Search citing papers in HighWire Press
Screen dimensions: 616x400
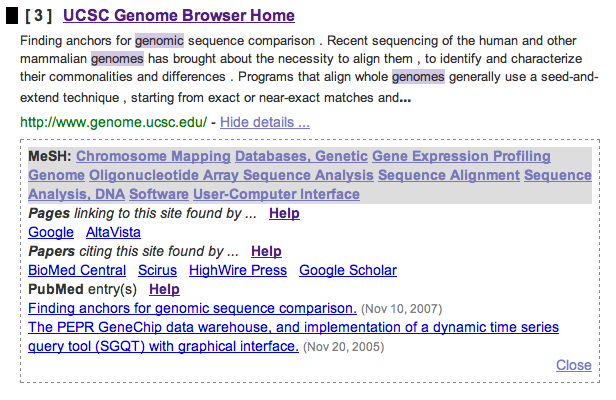click(238, 270)
